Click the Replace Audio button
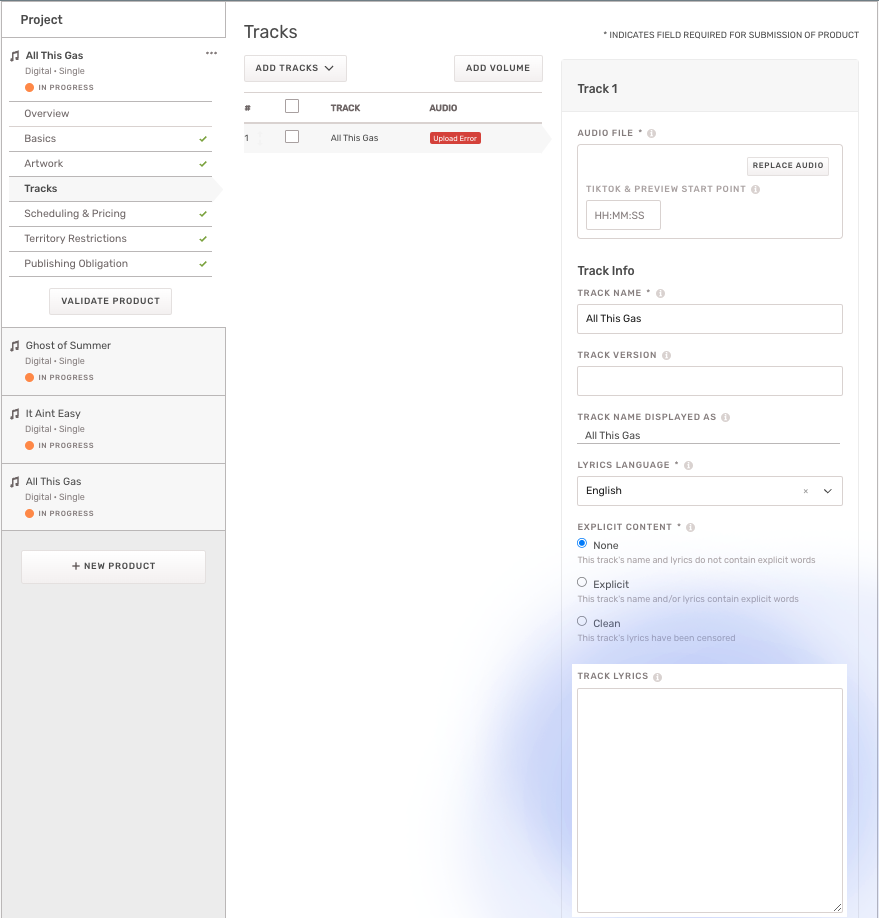The image size is (879, 918). 787,166
